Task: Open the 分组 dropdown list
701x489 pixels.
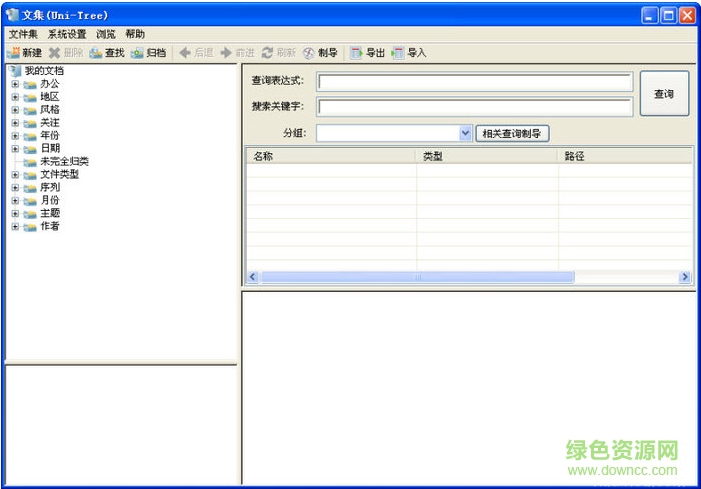Action: (465, 133)
